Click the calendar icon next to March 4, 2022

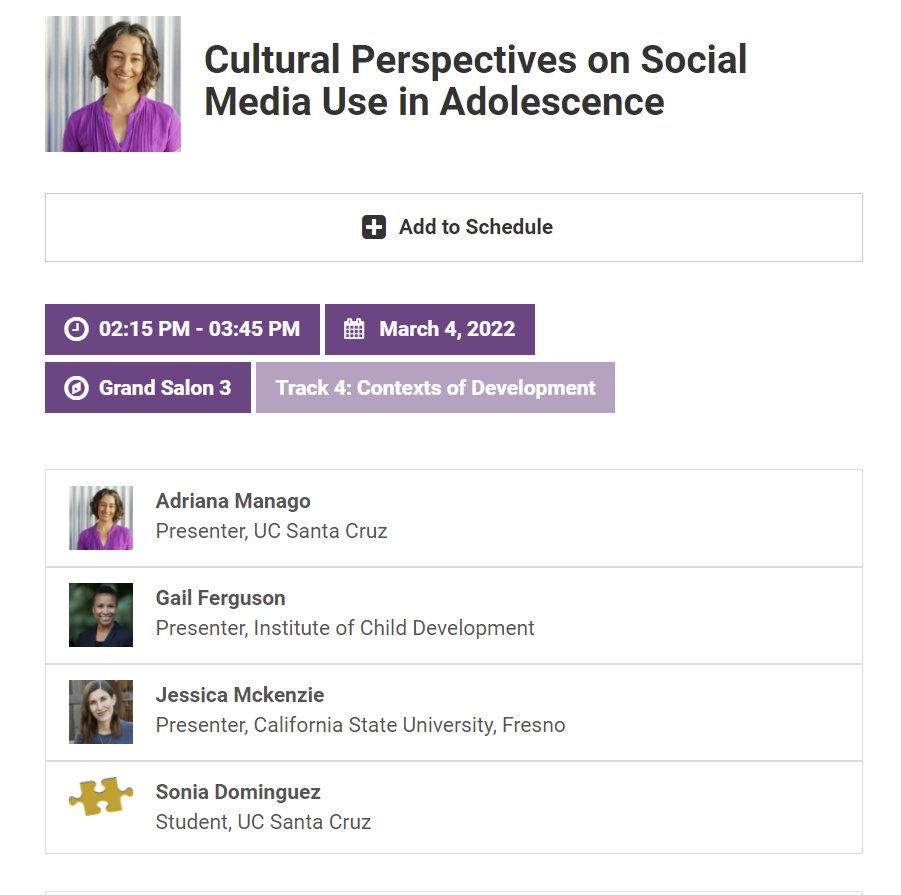[x=354, y=329]
